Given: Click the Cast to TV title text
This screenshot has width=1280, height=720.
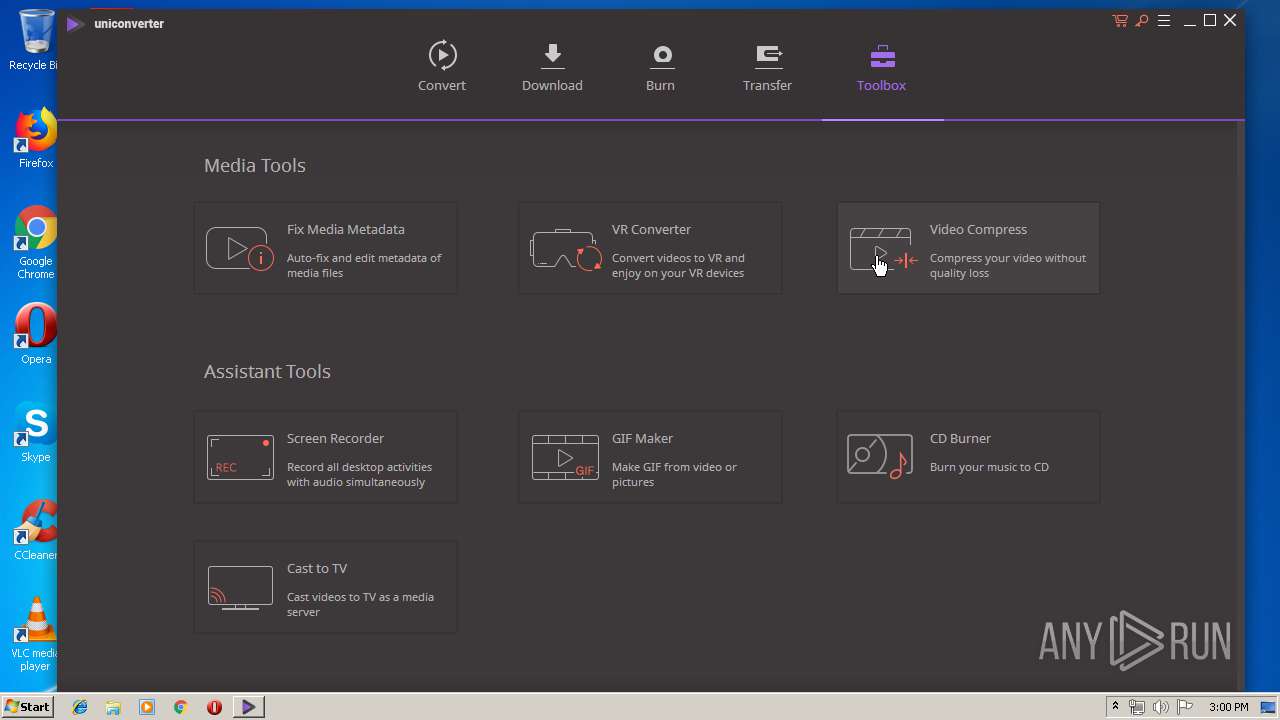Looking at the screenshot, I should (317, 568).
